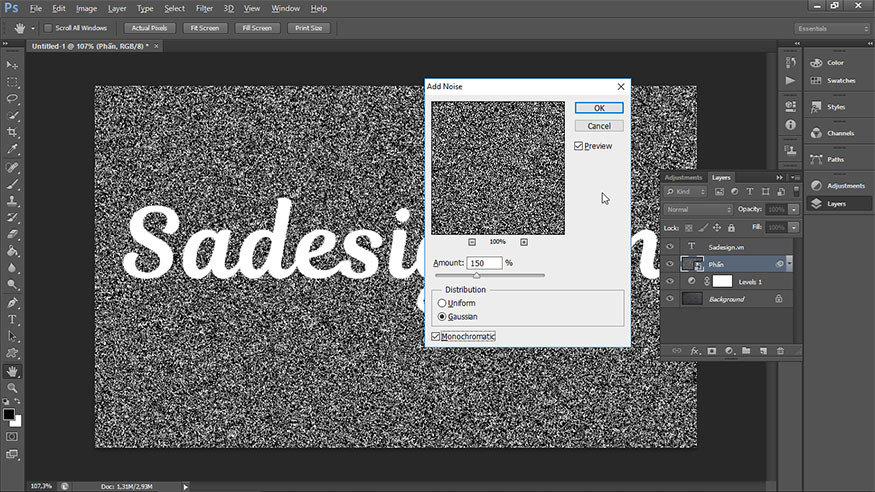Click the Actual Pixels button
Viewport: 875px width, 492px height.
149,28
